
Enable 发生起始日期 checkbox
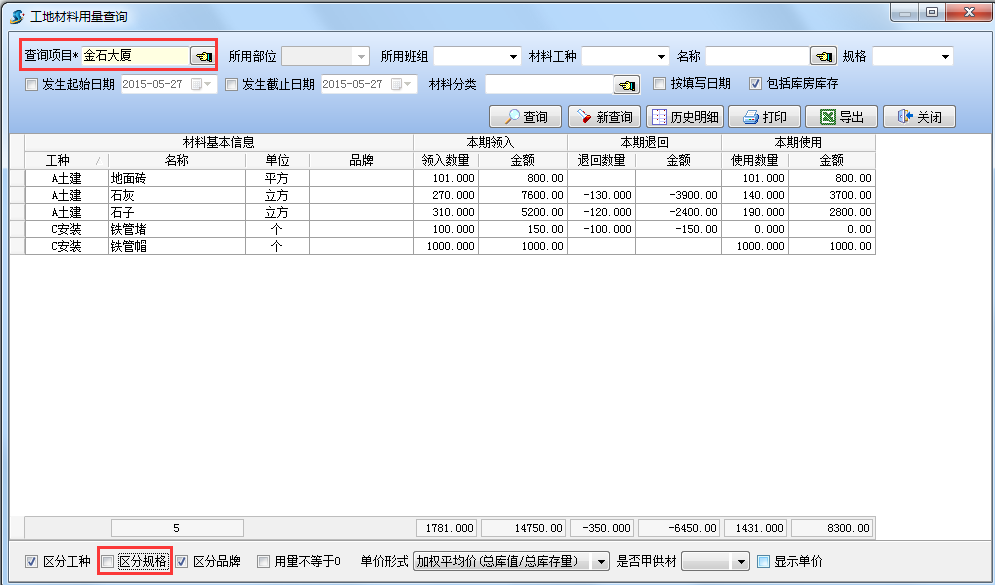31,85
